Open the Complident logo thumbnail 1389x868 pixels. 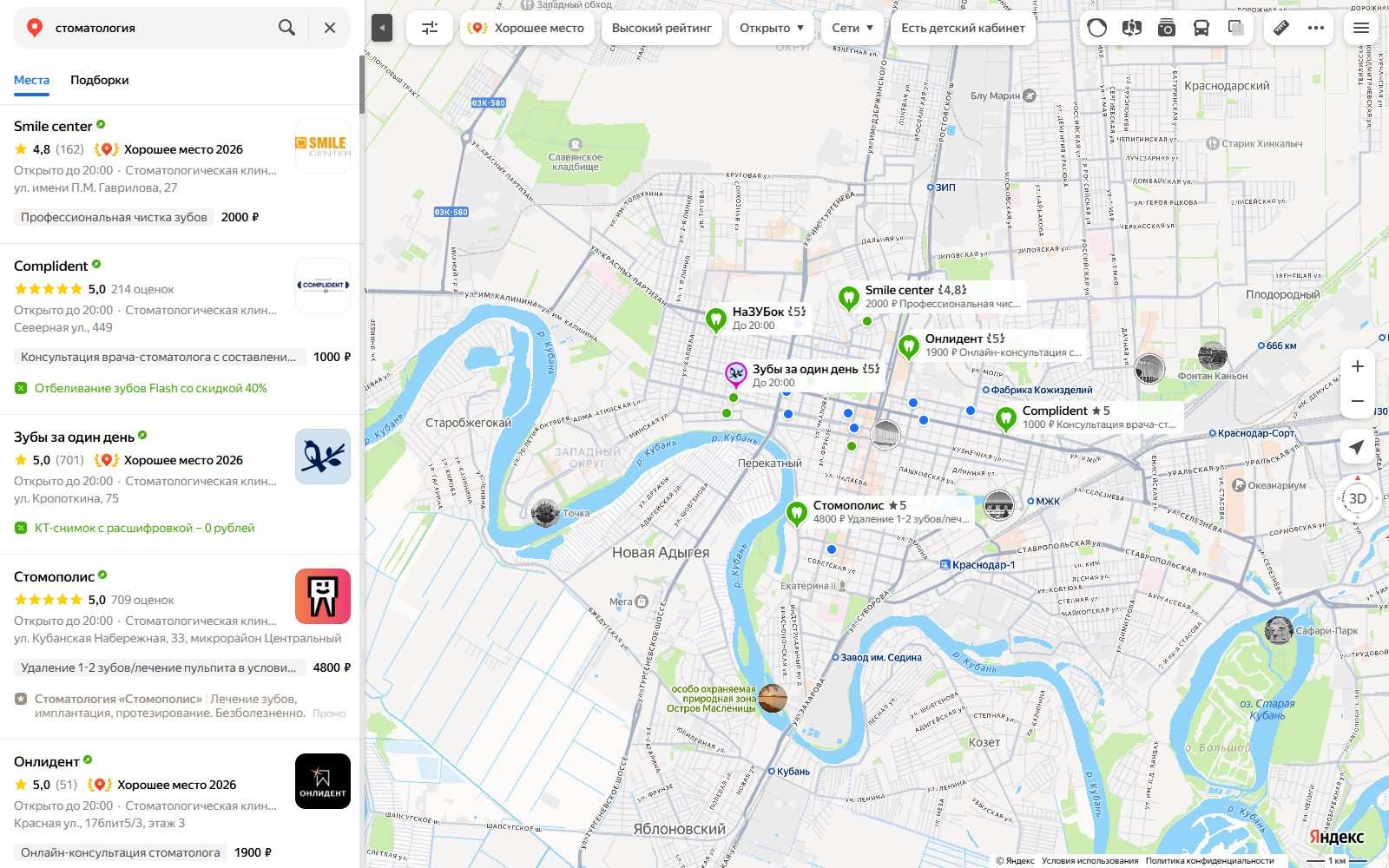pos(323,286)
